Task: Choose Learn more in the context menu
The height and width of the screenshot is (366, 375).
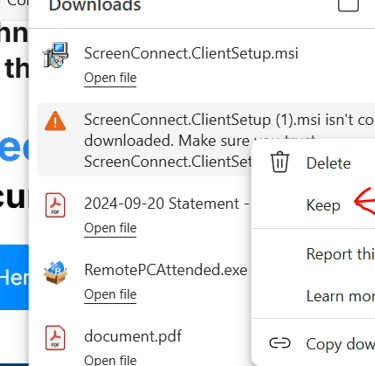Action: point(340,296)
